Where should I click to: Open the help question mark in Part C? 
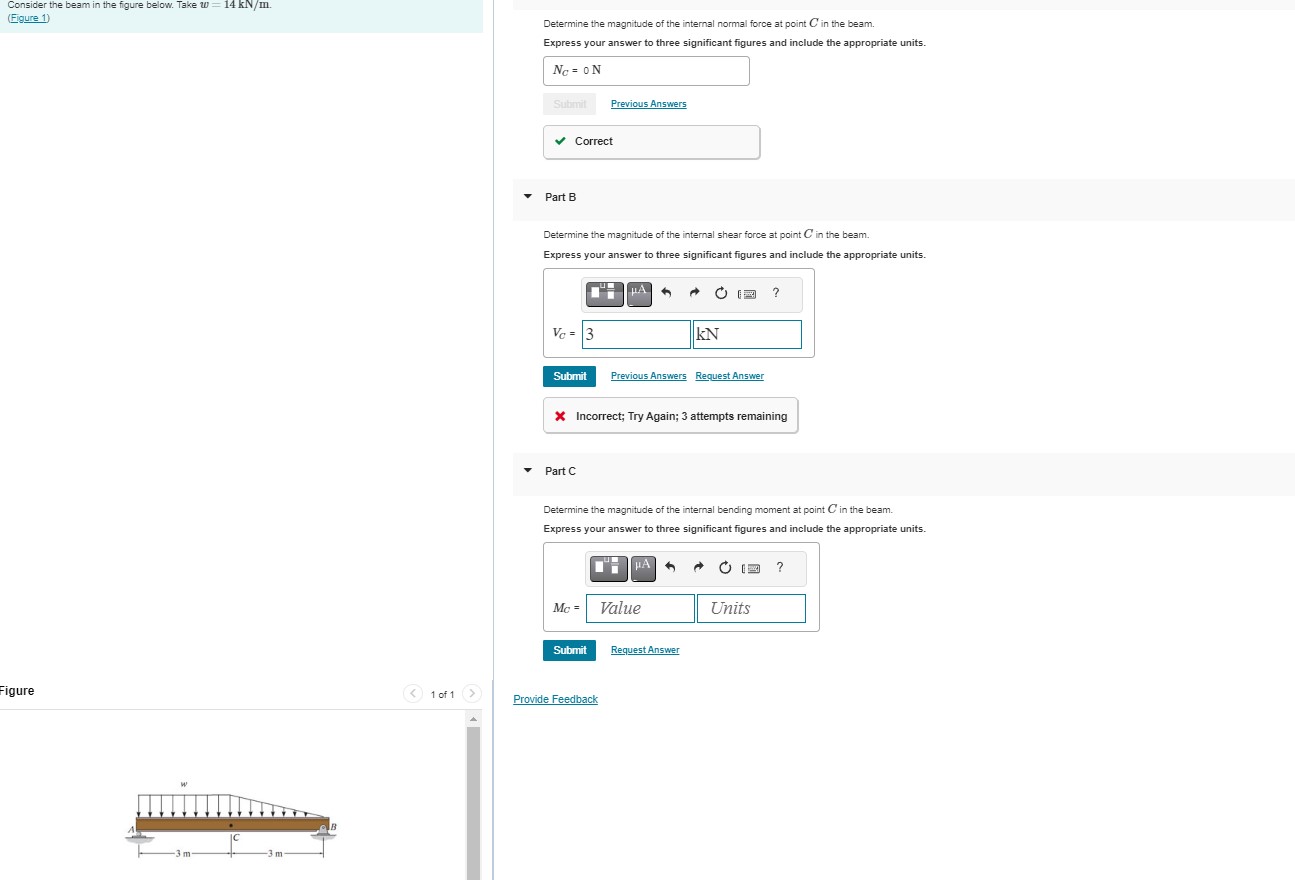pyautogui.click(x=780, y=567)
